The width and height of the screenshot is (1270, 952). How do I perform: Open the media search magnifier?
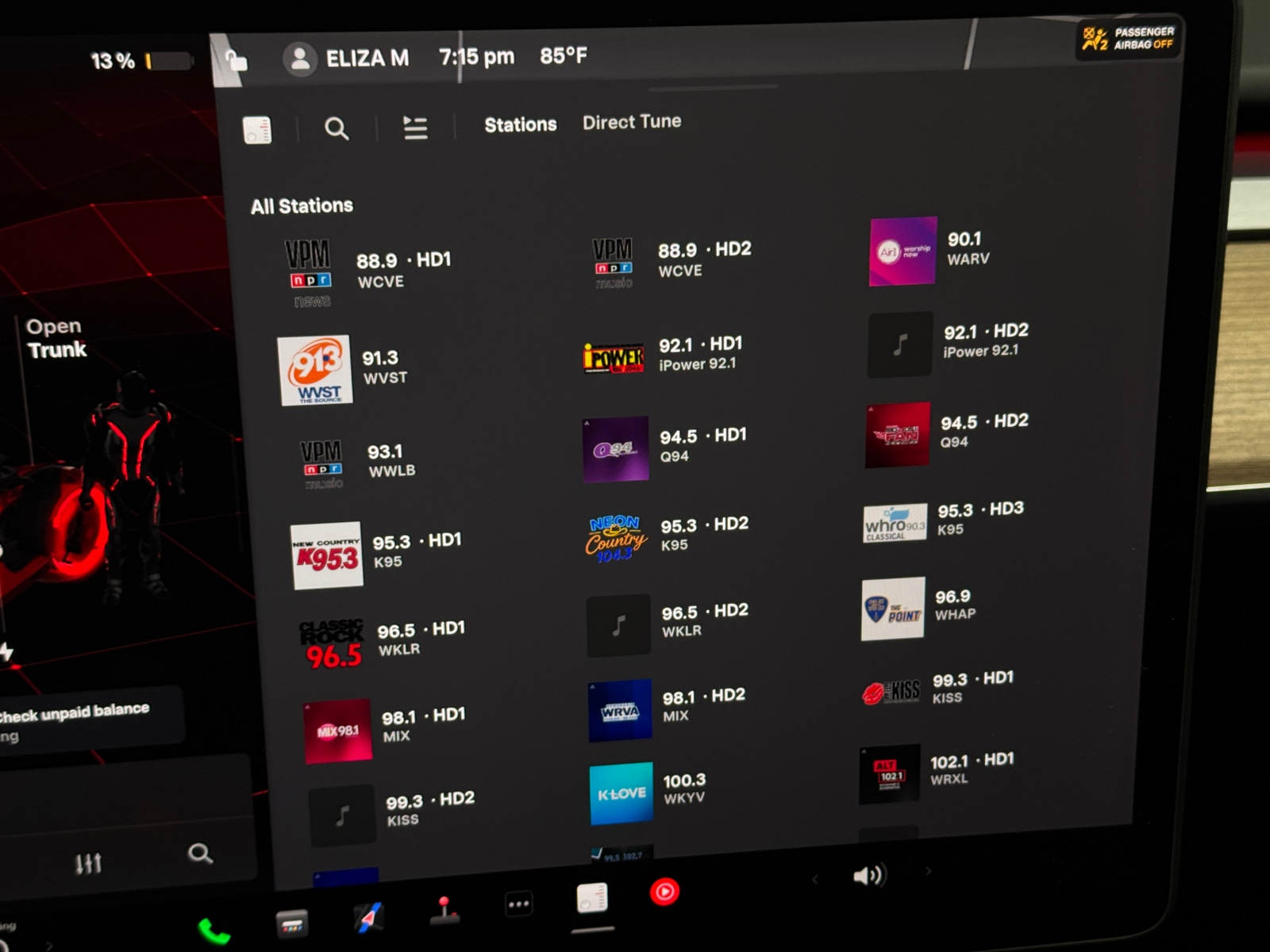tap(337, 129)
